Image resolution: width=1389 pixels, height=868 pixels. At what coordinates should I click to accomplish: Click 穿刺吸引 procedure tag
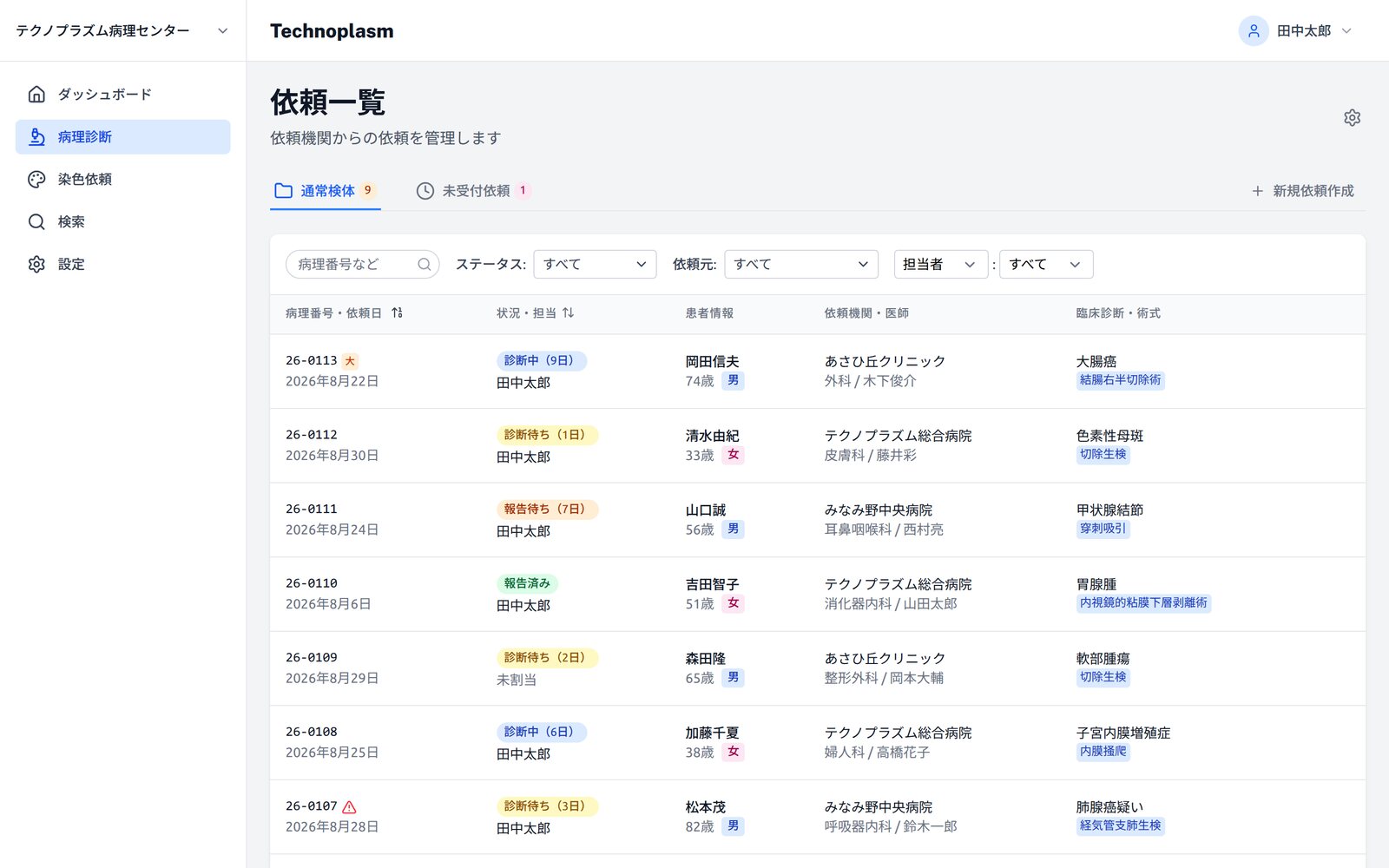tap(1103, 529)
